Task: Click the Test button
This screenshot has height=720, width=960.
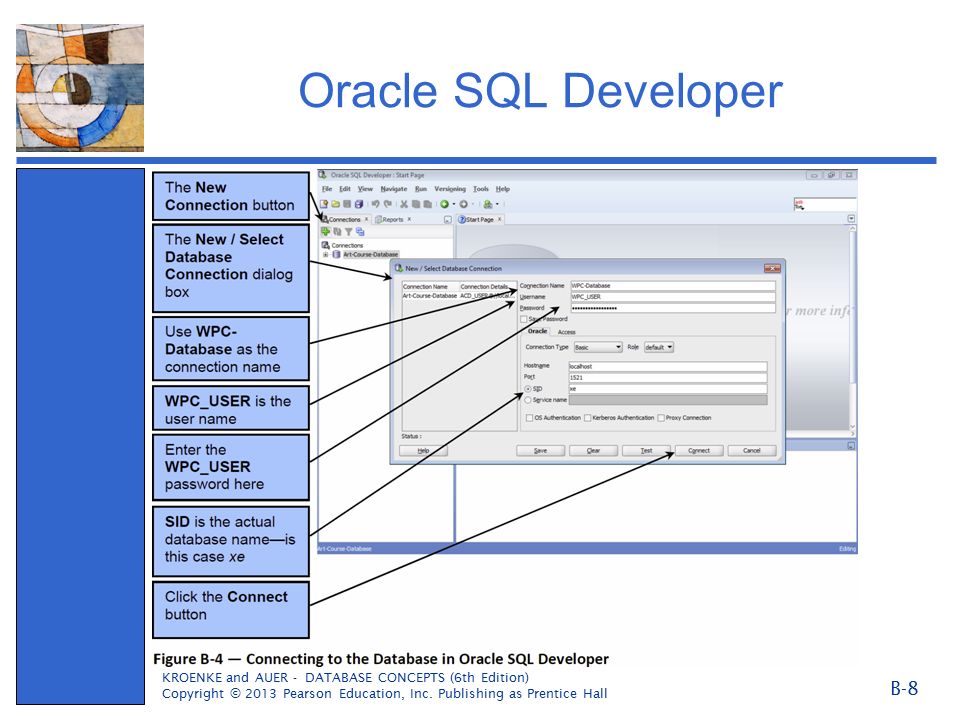Action: [x=647, y=451]
